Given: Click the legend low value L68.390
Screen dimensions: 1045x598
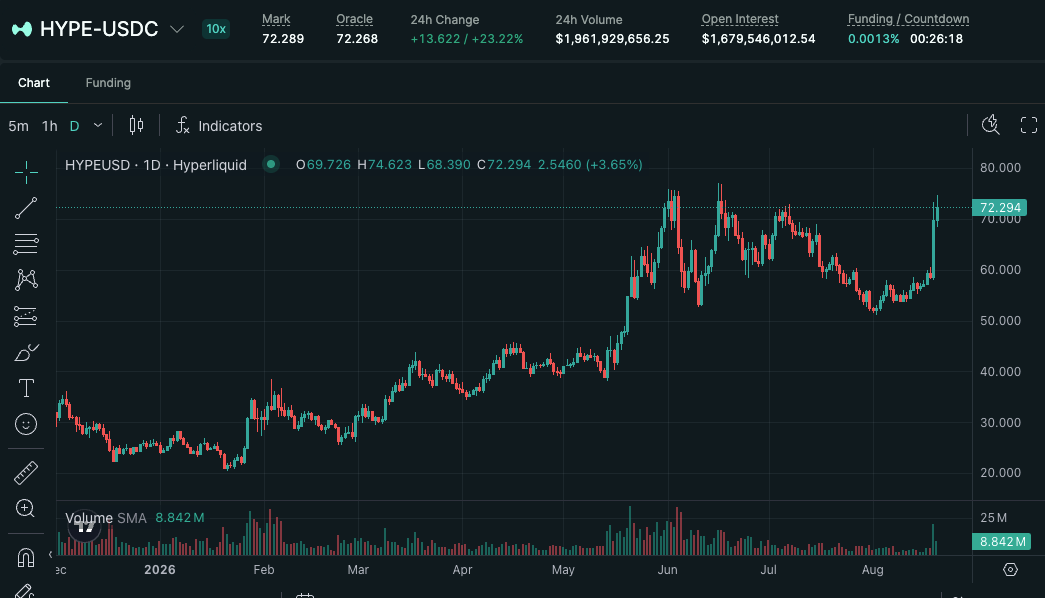Looking at the screenshot, I should coord(445,165).
